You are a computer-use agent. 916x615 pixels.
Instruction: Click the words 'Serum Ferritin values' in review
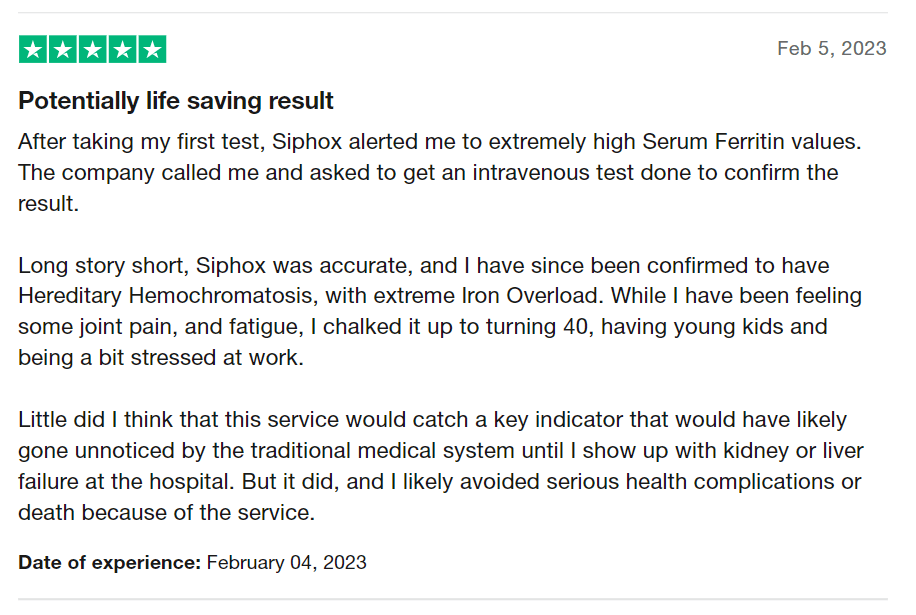pyautogui.click(x=751, y=141)
